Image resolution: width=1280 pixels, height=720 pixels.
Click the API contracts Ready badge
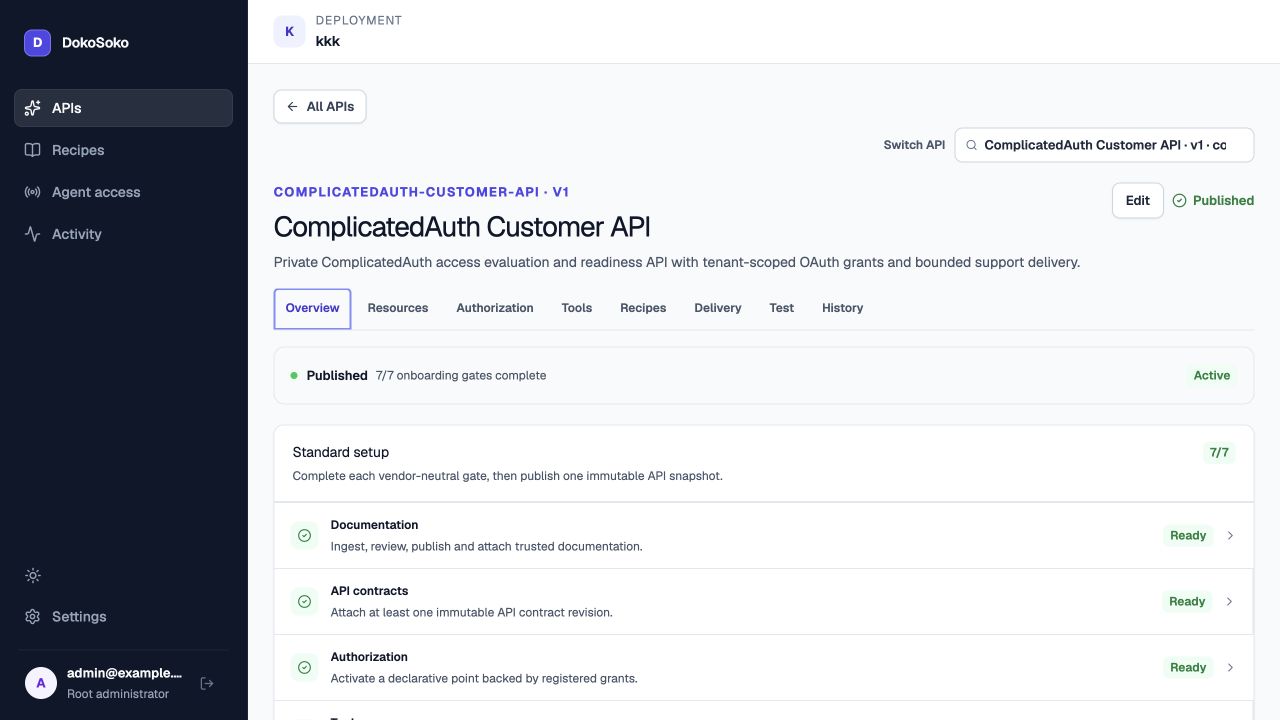1187,601
